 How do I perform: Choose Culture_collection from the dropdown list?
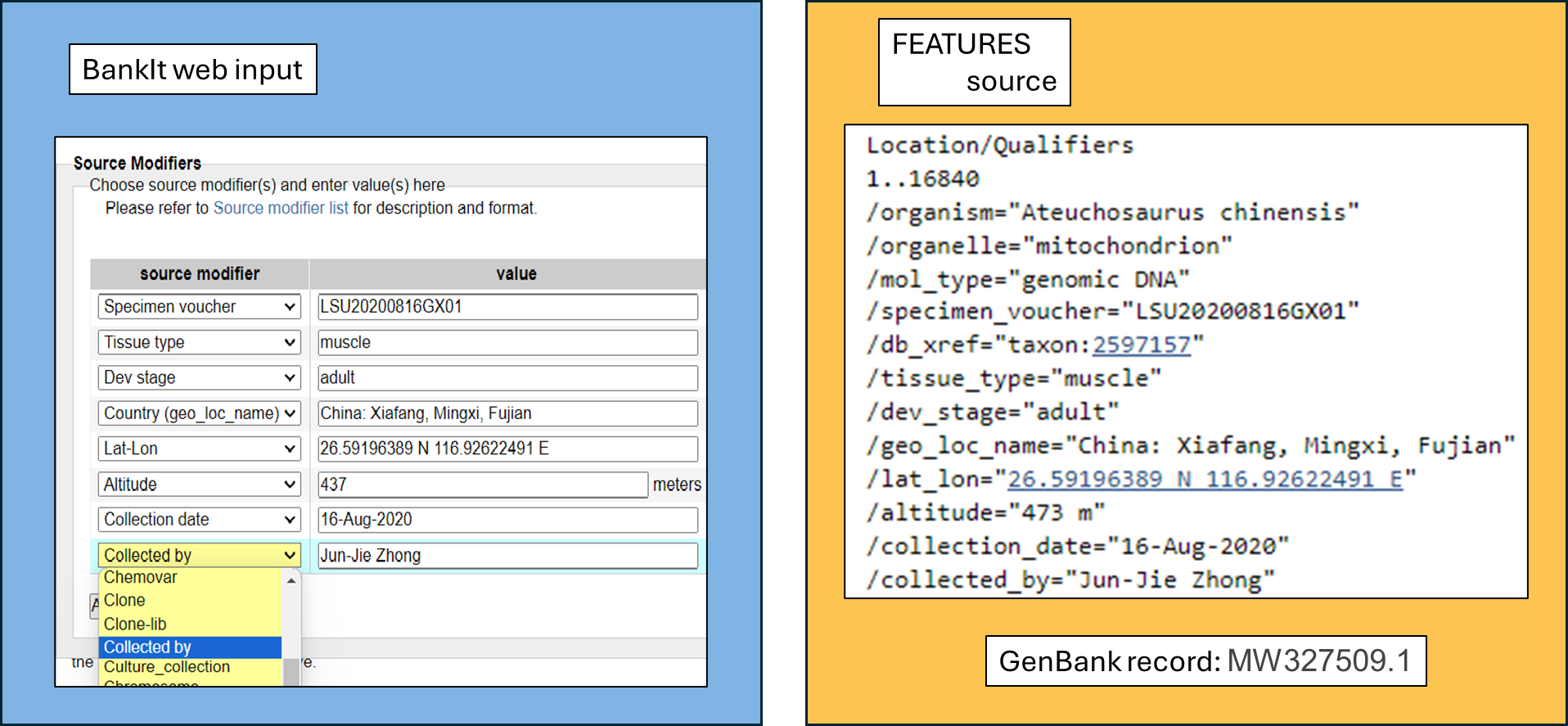(190, 667)
